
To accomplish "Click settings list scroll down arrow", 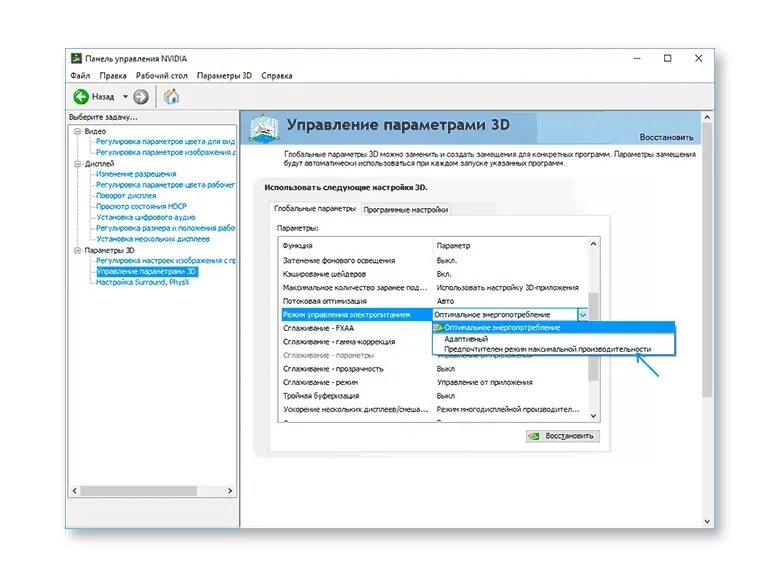I will coord(593,416).
